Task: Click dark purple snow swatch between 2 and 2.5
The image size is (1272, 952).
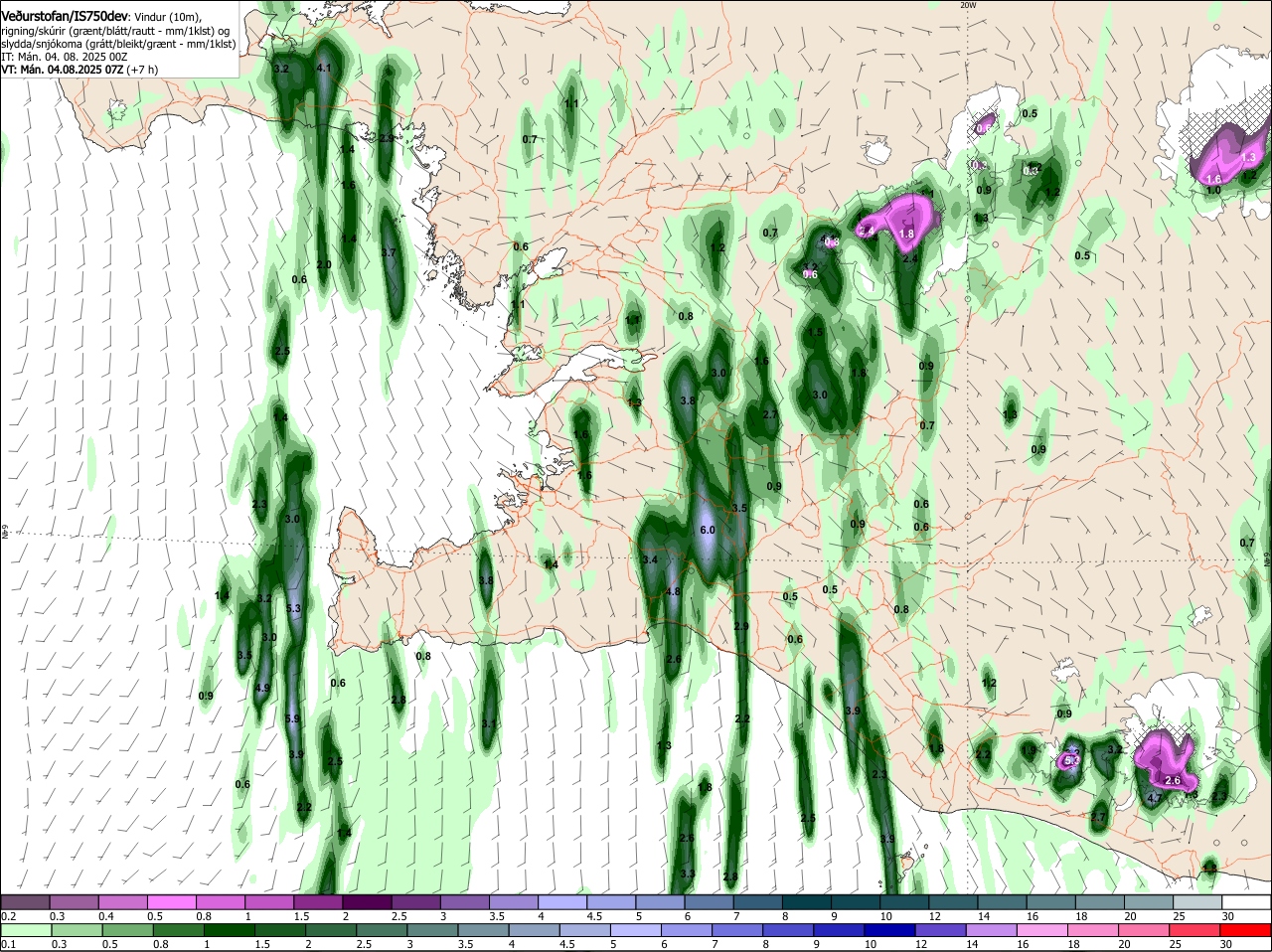Action: click(x=366, y=902)
